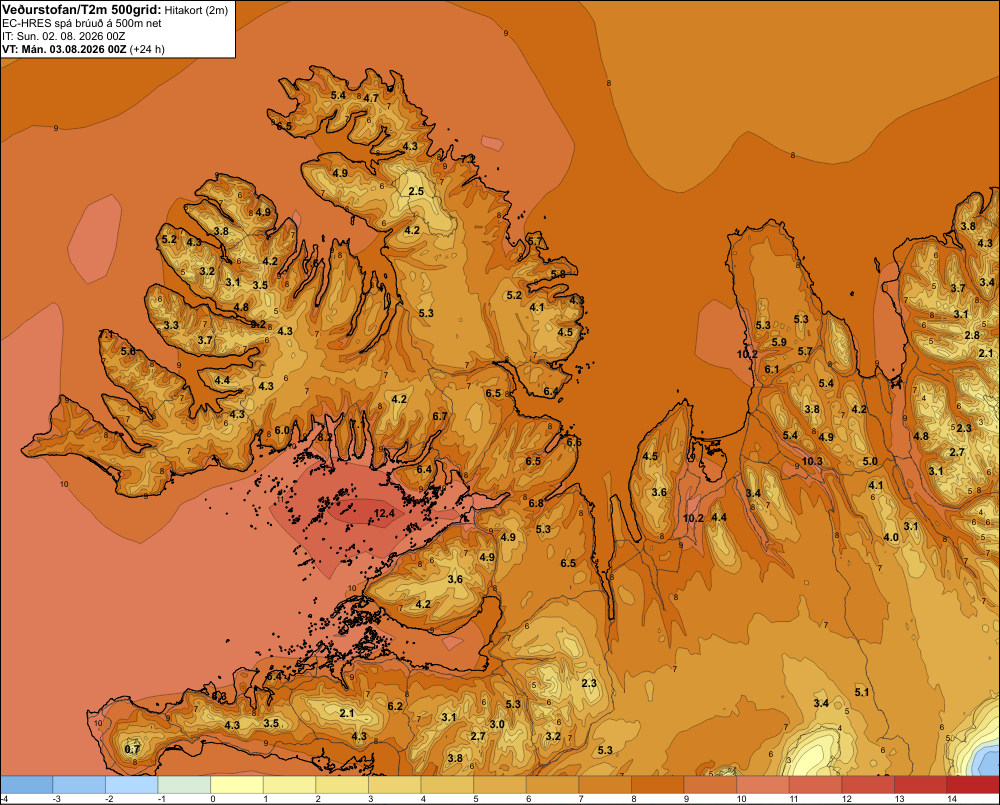Pick the 10 to 11 legend color swatch

coord(763,785)
